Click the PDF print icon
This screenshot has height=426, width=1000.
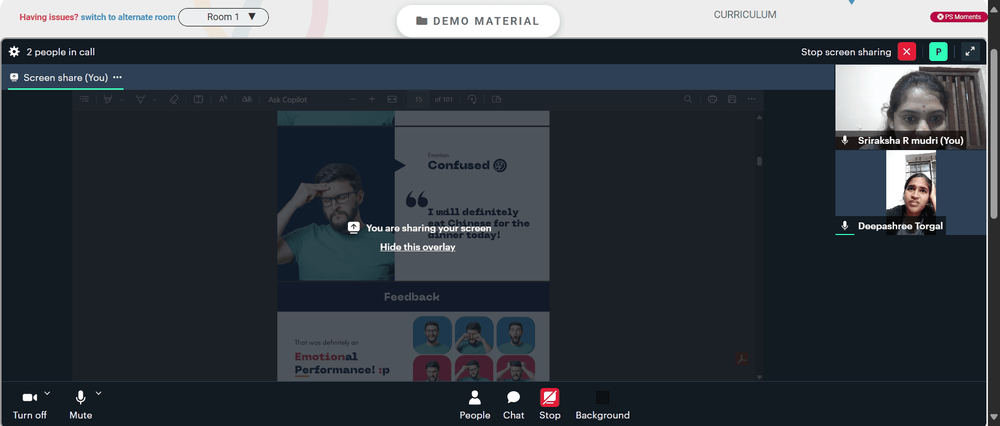(x=713, y=99)
